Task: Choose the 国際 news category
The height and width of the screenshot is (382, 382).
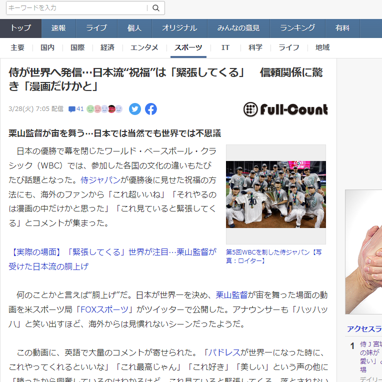Action: (78, 48)
